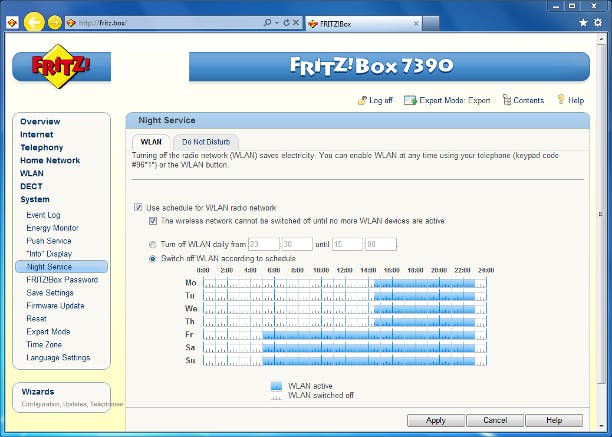
Task: Click the FRITZ! logo
Action: (x=61, y=66)
